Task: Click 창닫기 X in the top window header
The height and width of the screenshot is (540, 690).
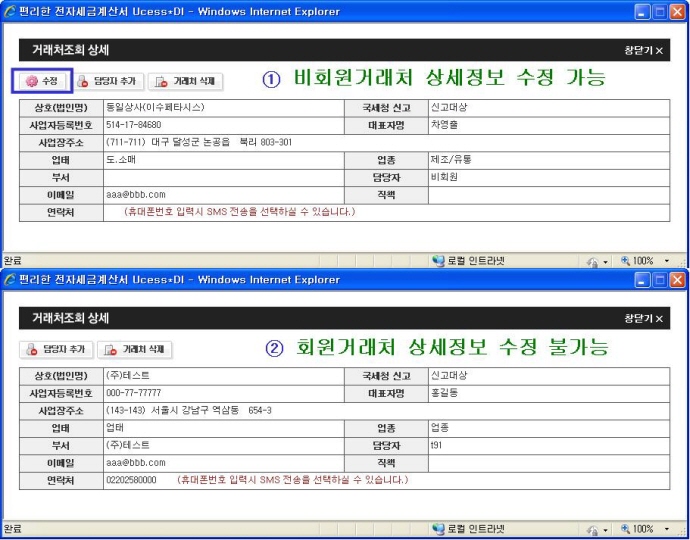Action: point(643,50)
